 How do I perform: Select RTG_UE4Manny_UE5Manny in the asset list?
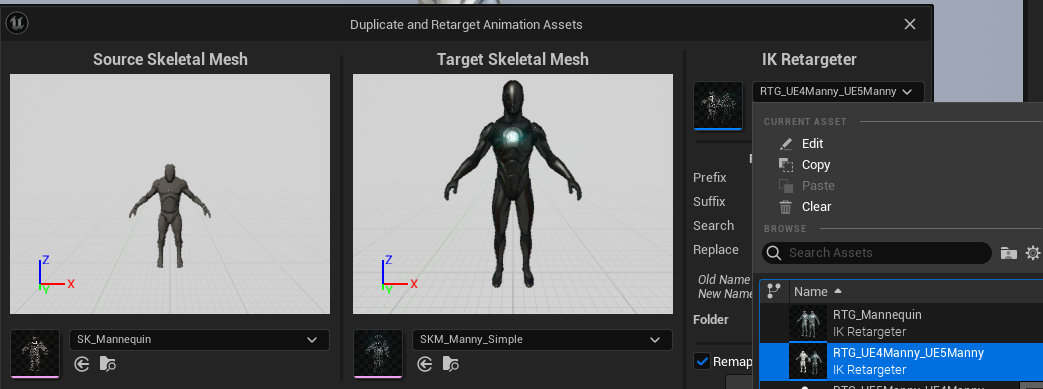901,361
